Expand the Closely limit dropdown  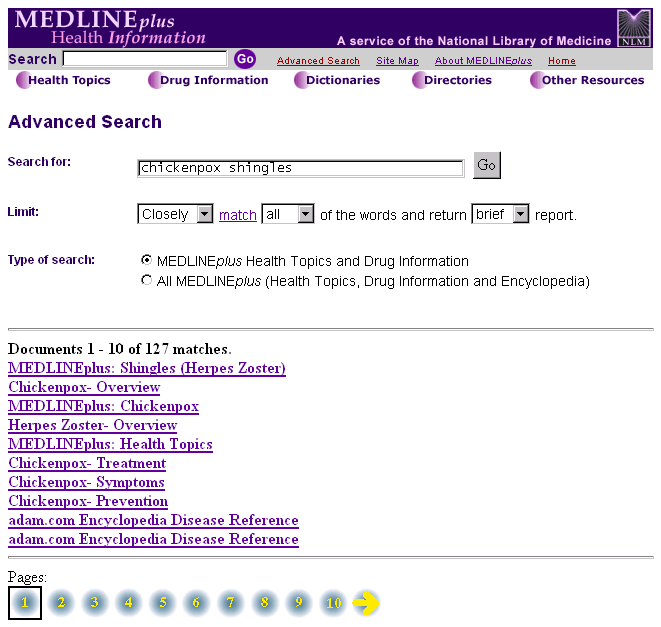(x=175, y=214)
